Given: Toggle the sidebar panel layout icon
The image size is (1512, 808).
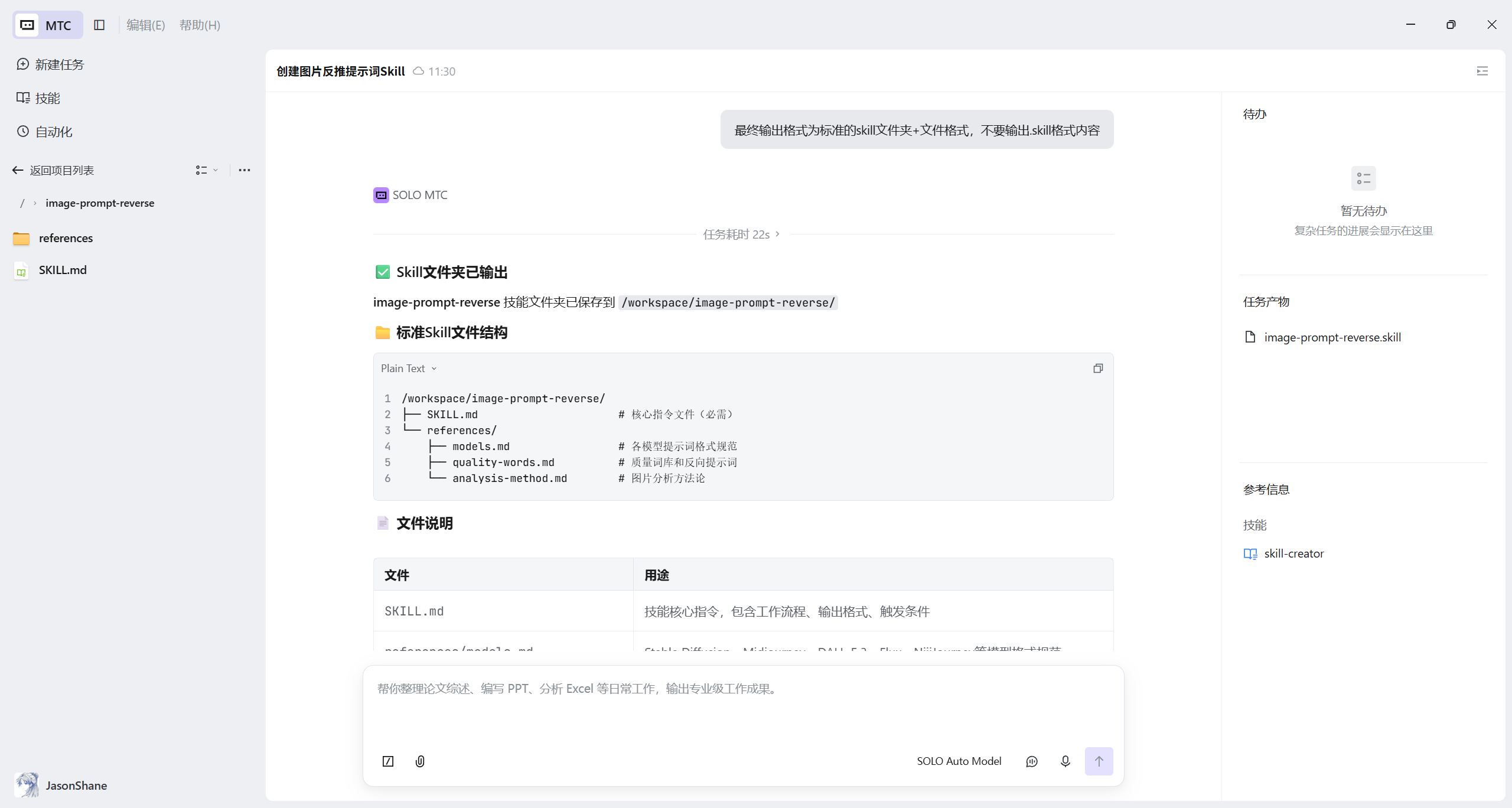Looking at the screenshot, I should (x=99, y=25).
